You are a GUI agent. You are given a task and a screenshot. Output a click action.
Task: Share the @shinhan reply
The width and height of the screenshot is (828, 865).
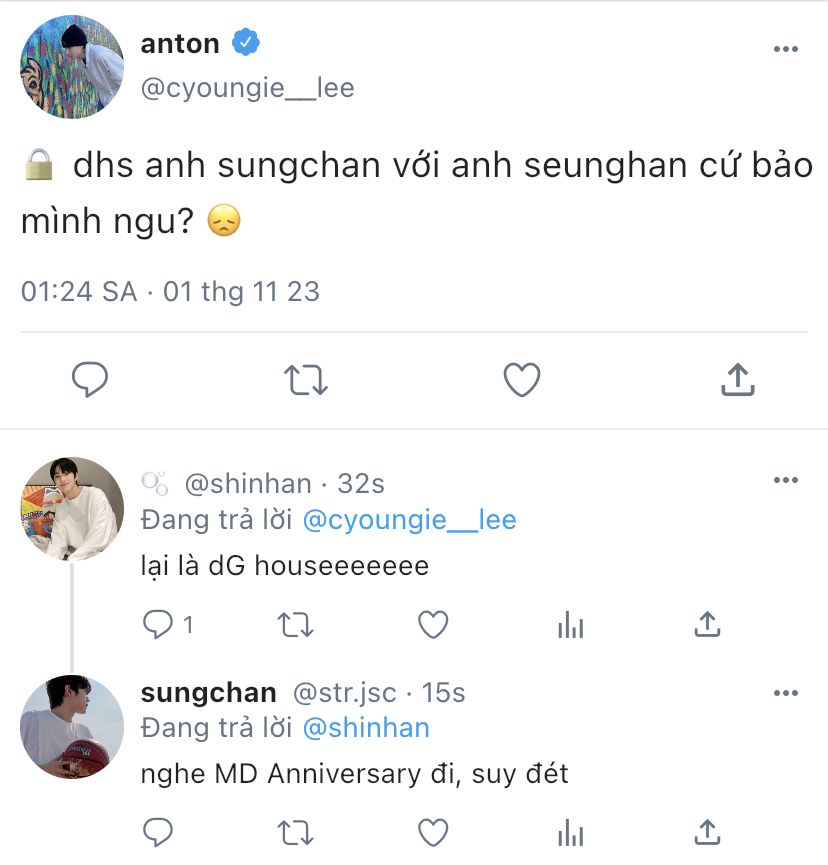click(x=707, y=624)
